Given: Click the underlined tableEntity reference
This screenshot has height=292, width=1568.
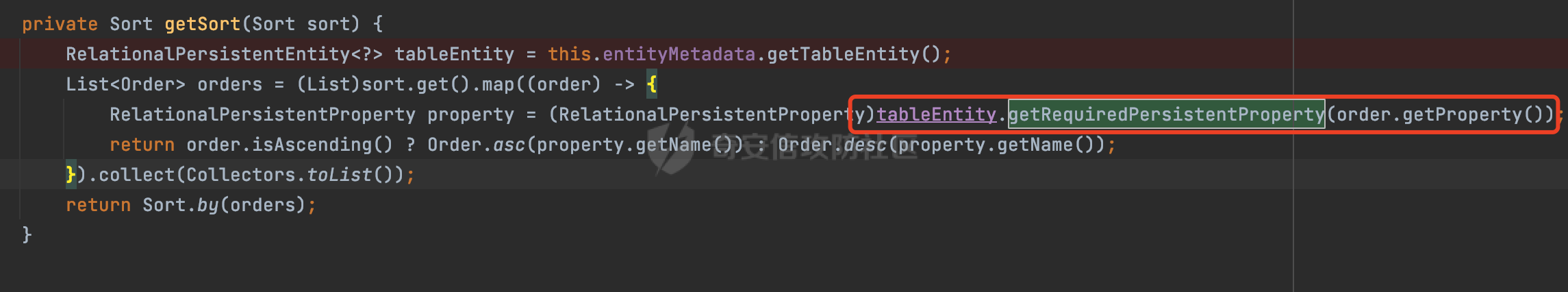Looking at the screenshot, I should (x=936, y=114).
